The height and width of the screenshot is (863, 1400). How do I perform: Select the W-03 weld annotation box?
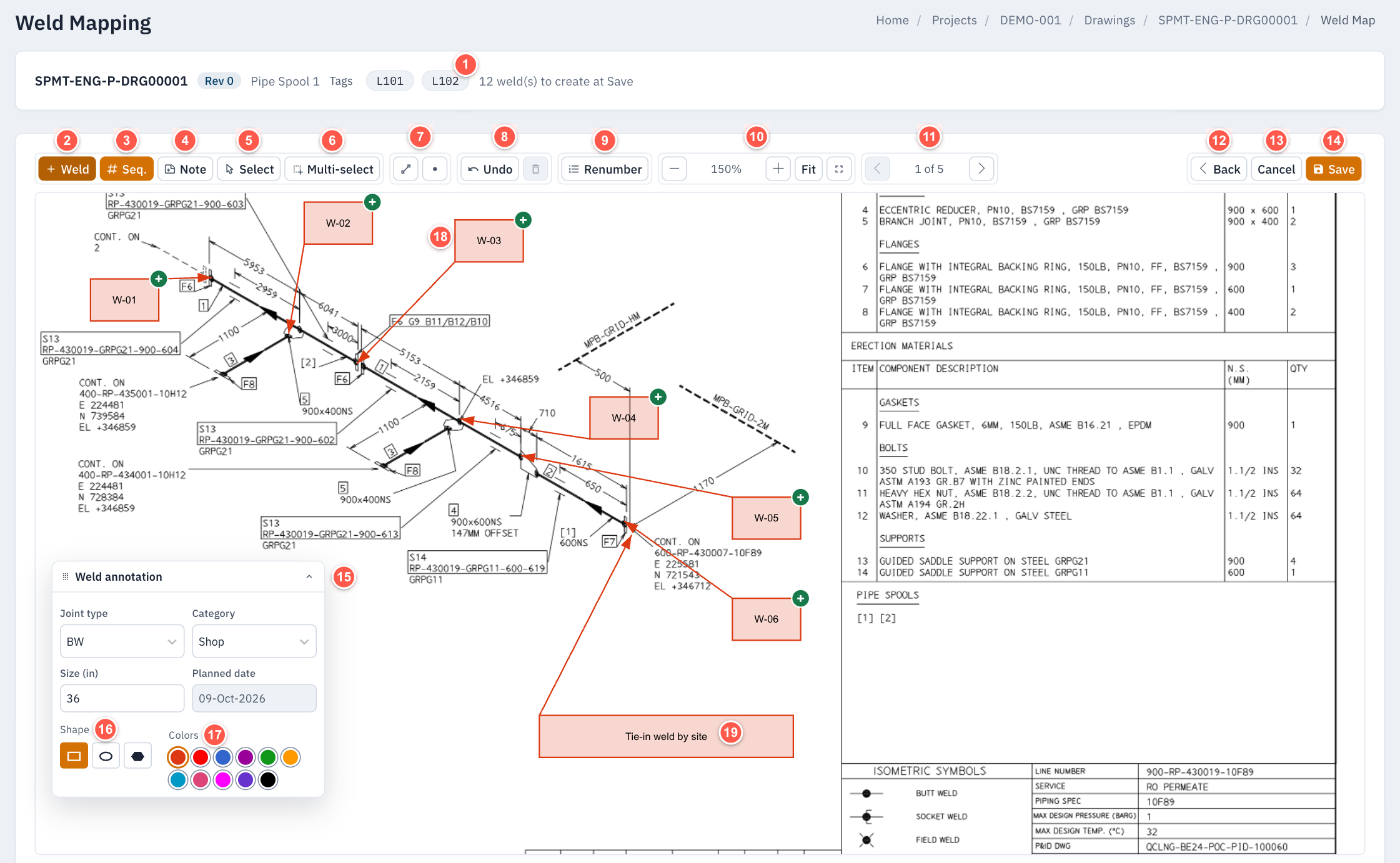(x=489, y=240)
